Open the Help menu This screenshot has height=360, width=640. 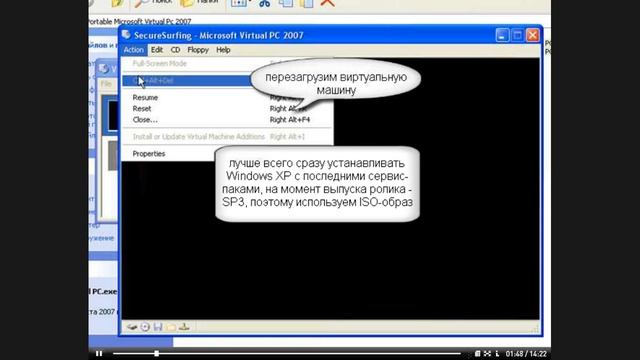[223, 50]
